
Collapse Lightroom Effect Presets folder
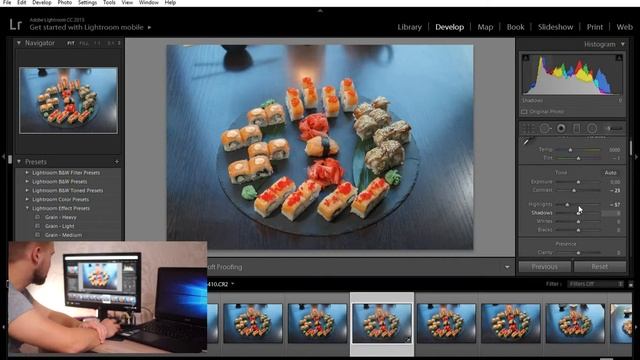pos(27,208)
